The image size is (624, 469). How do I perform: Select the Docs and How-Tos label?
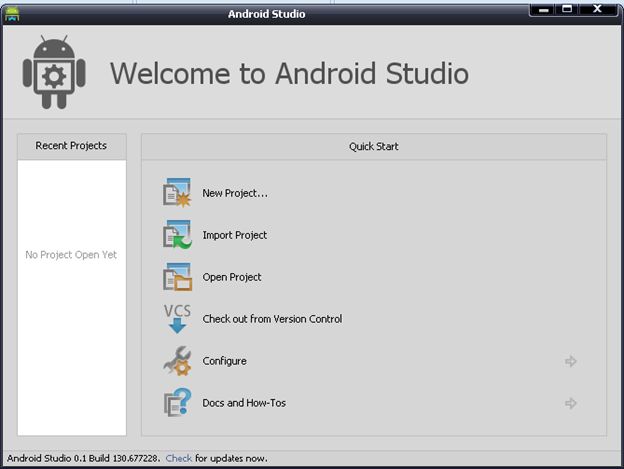tap(244, 403)
